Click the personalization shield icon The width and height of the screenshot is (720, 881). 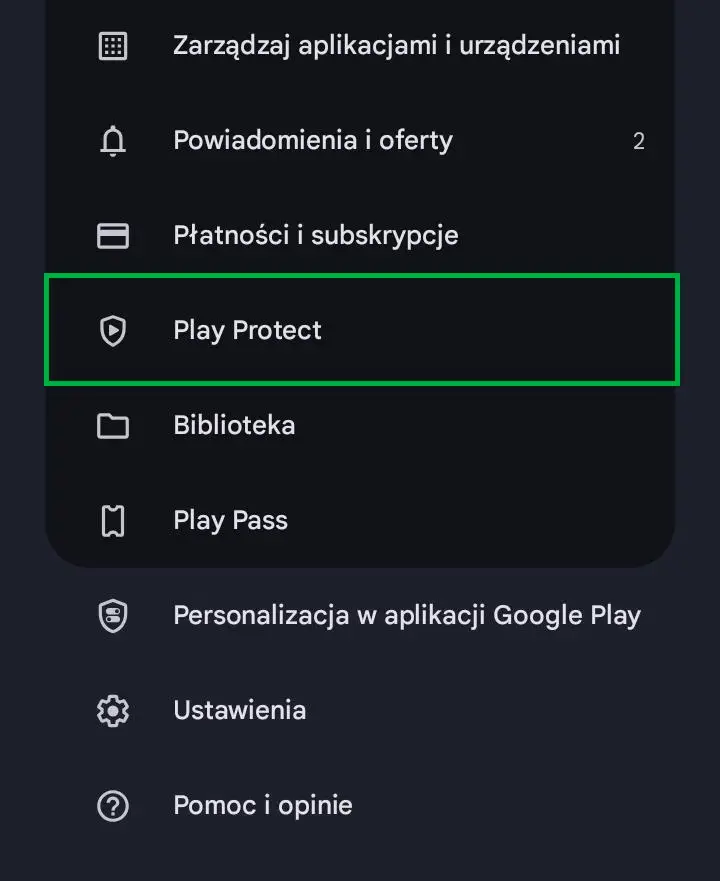pyautogui.click(x=113, y=616)
